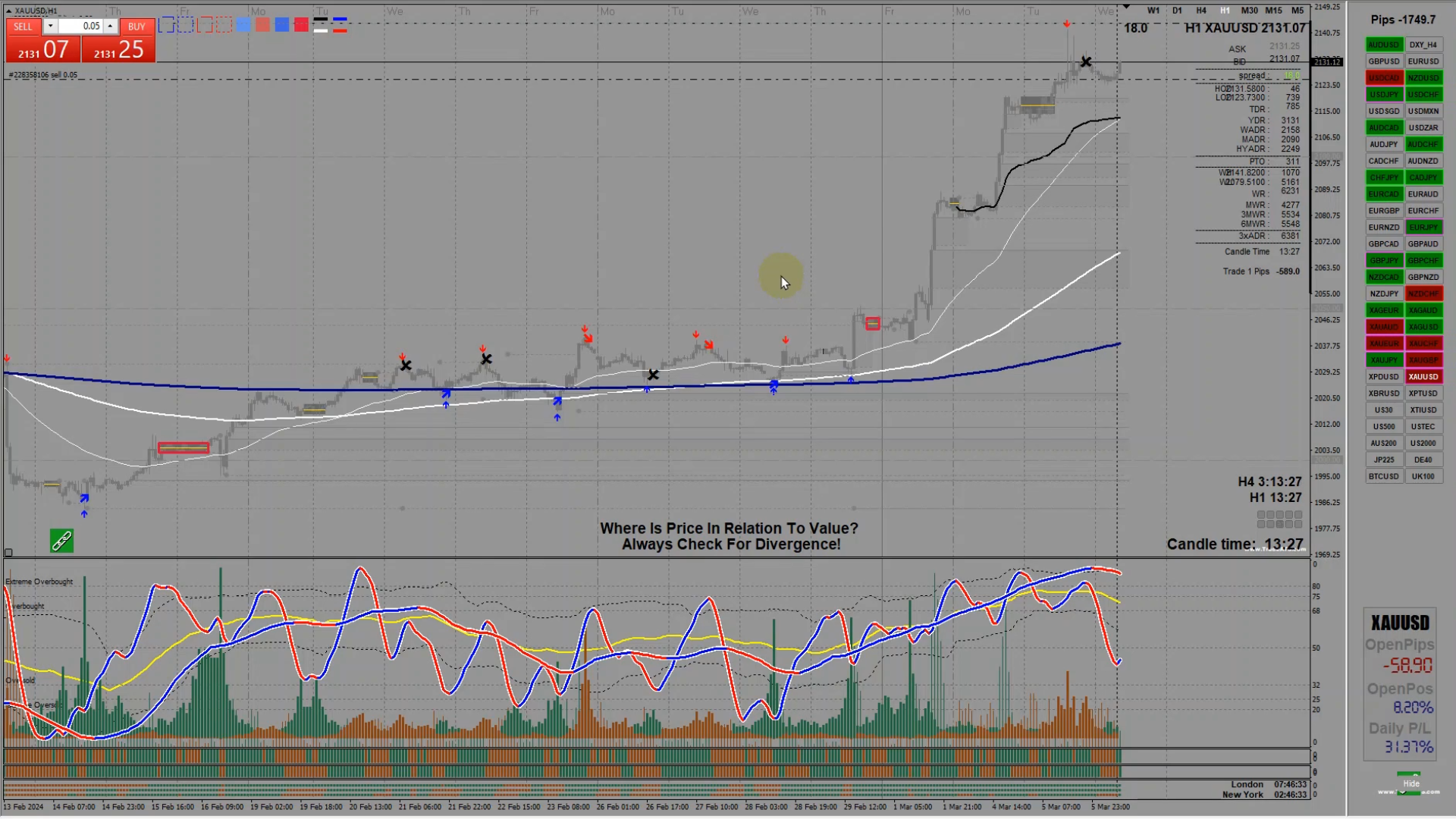Decrease lot size with down arrow
Screen dimensions: 1456x819
pyautogui.click(x=50, y=26)
